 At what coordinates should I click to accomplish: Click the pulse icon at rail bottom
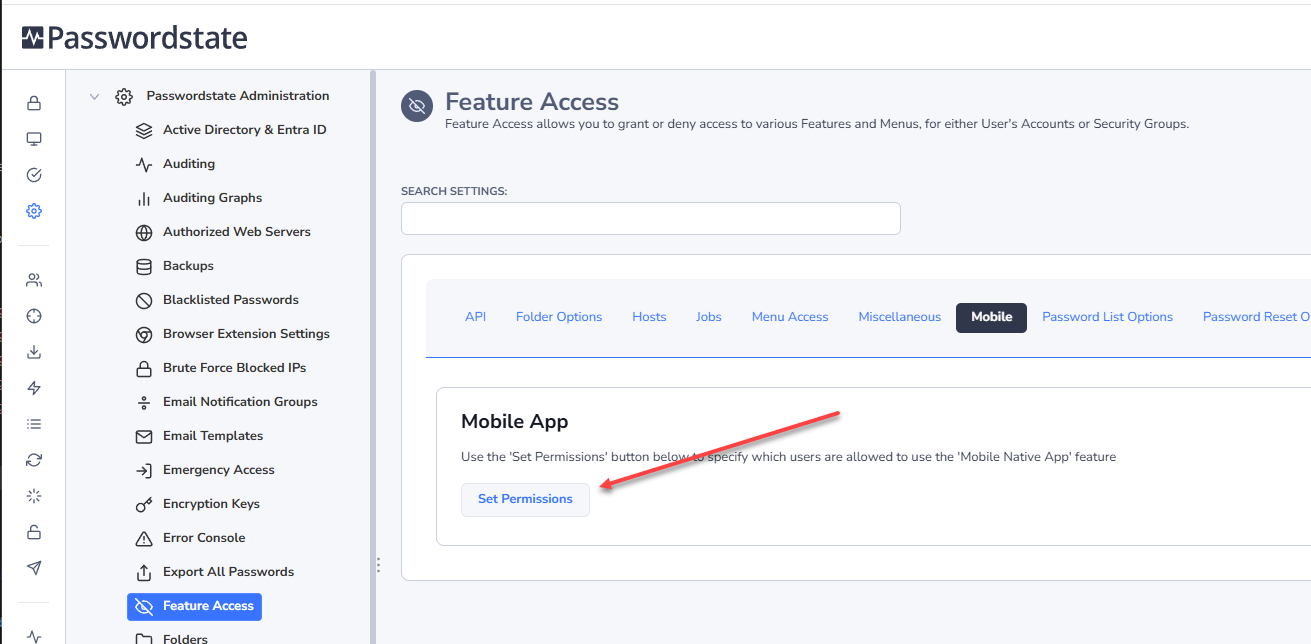click(34, 636)
